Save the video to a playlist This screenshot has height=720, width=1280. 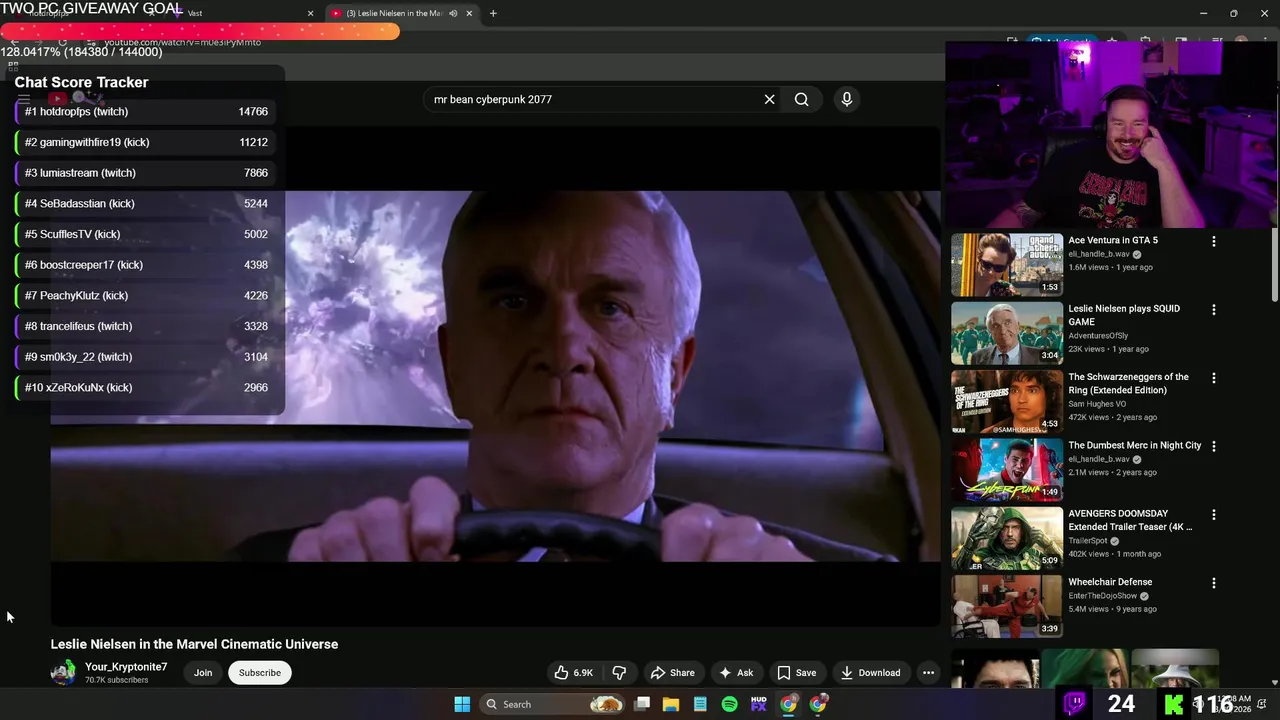pos(797,673)
